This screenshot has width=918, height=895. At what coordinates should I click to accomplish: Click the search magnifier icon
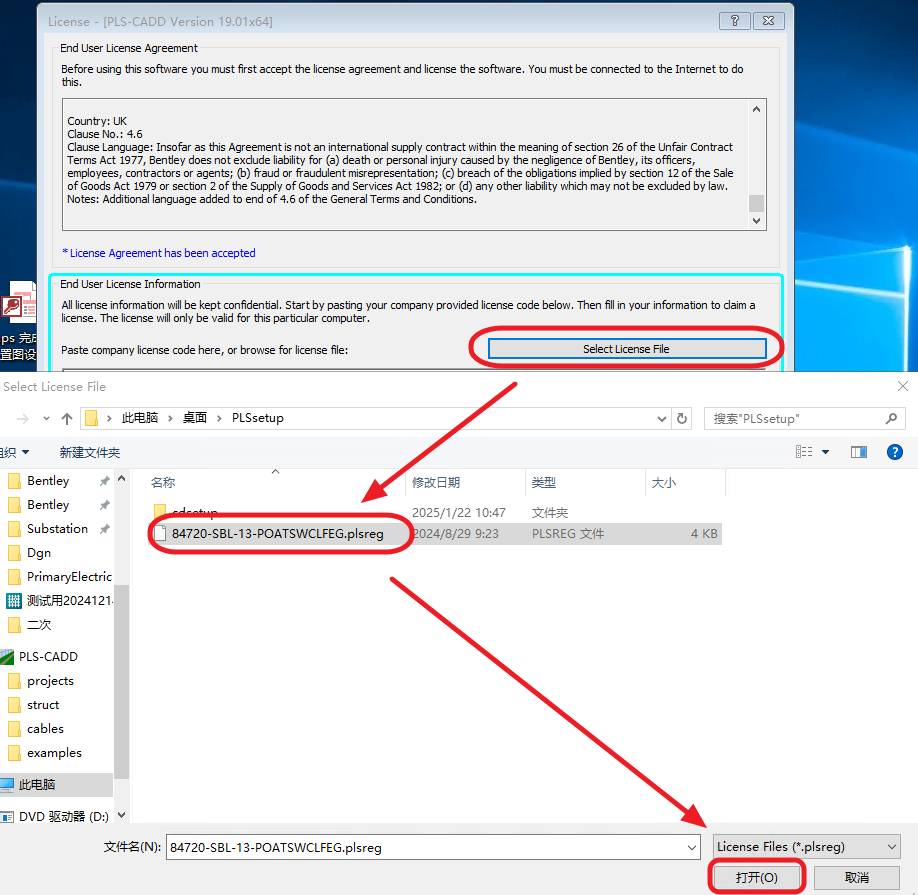point(891,419)
